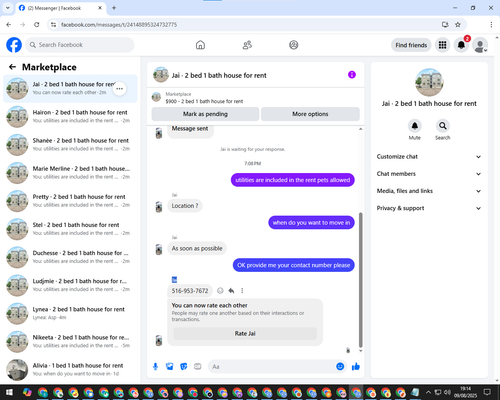
Task: Open Hairon's conversation
Action: pyautogui.click(x=70, y=117)
